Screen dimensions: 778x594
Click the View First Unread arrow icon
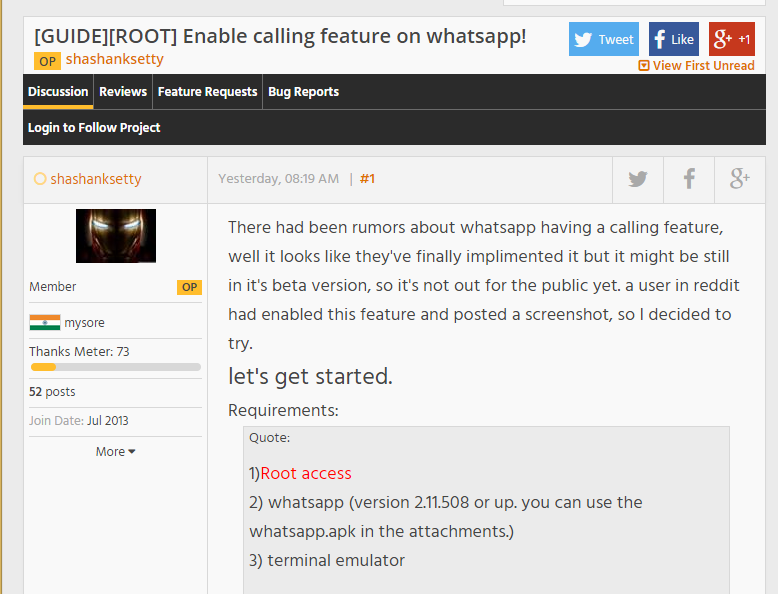[644, 66]
